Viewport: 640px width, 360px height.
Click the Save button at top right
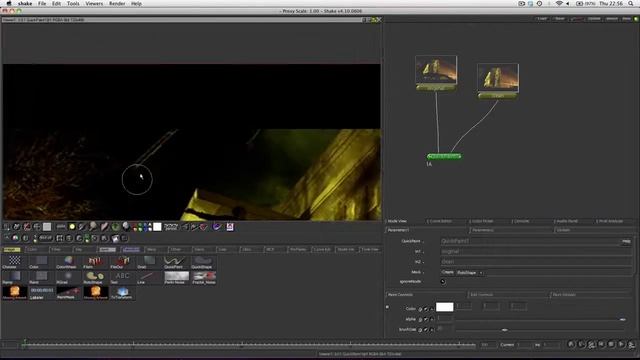[x=560, y=19]
